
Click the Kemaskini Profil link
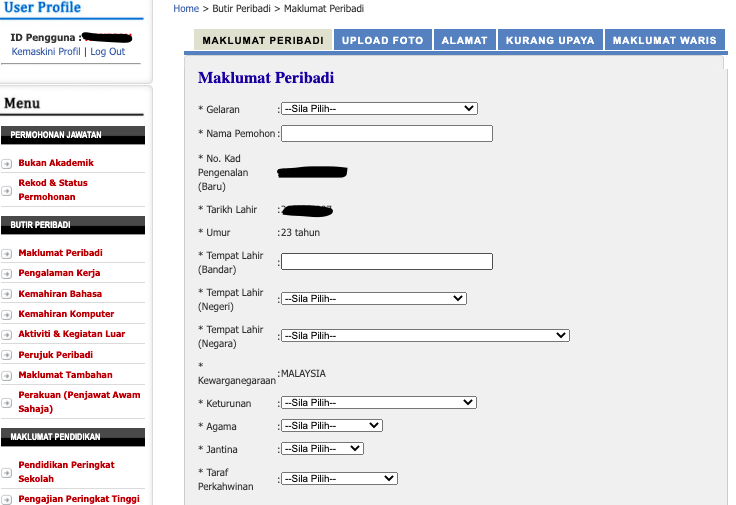[x=46, y=52]
